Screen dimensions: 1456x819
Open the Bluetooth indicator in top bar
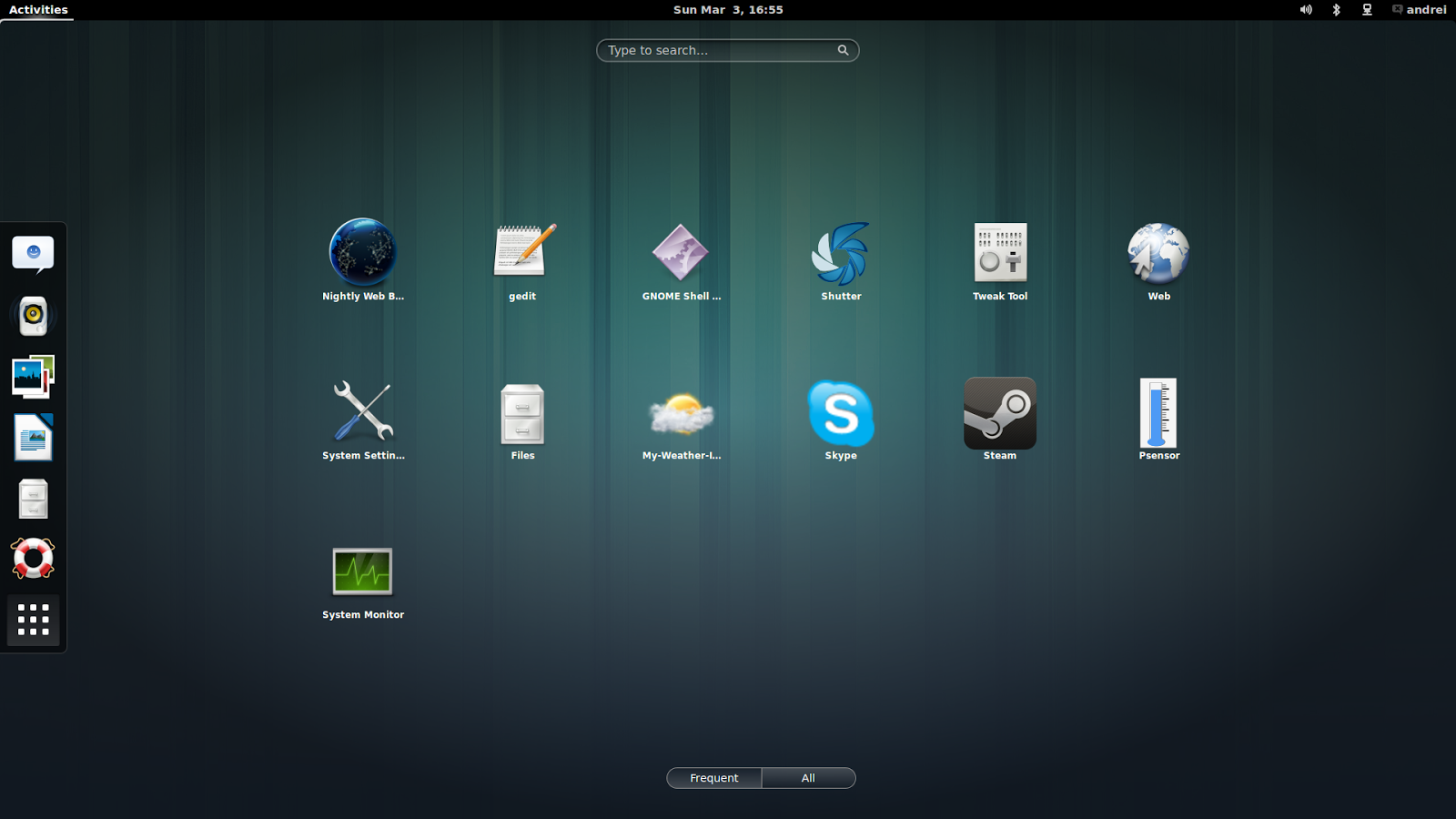pos(1336,10)
